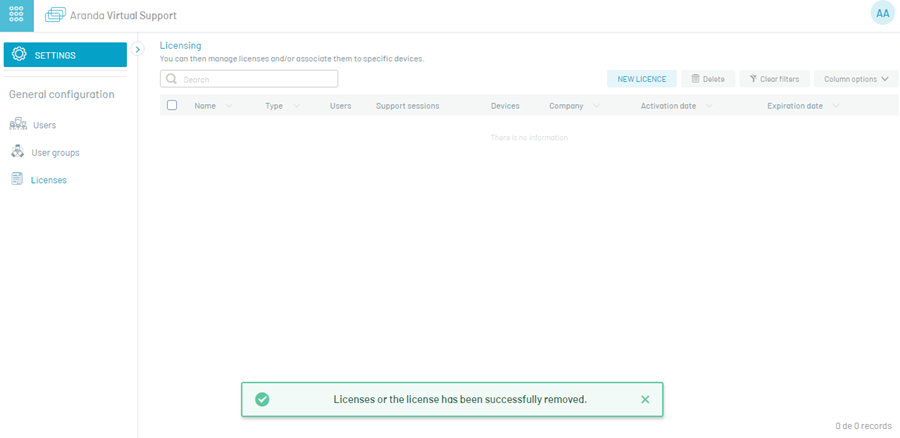Focus the license Search field
The image size is (900, 438).
pyautogui.click(x=249, y=79)
